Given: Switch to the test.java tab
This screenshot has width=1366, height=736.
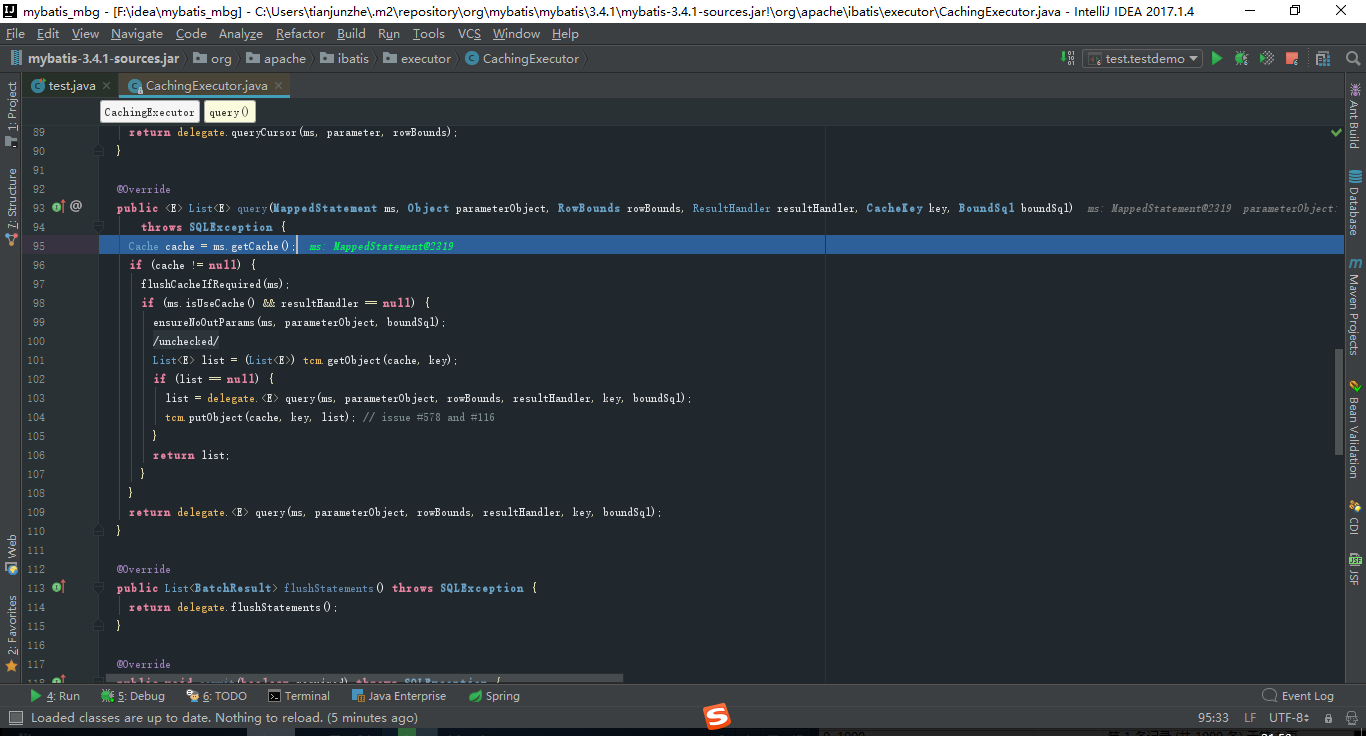Looking at the screenshot, I should pos(70,85).
